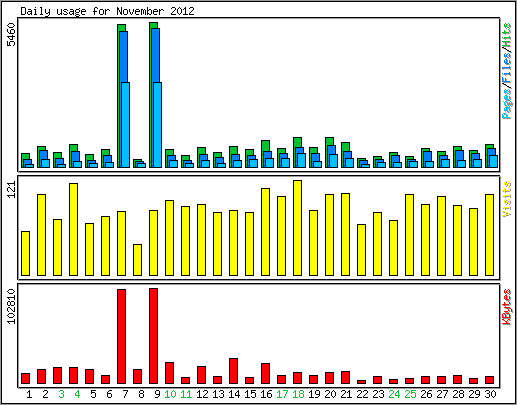Click the day 10 green weekend label

point(170,394)
